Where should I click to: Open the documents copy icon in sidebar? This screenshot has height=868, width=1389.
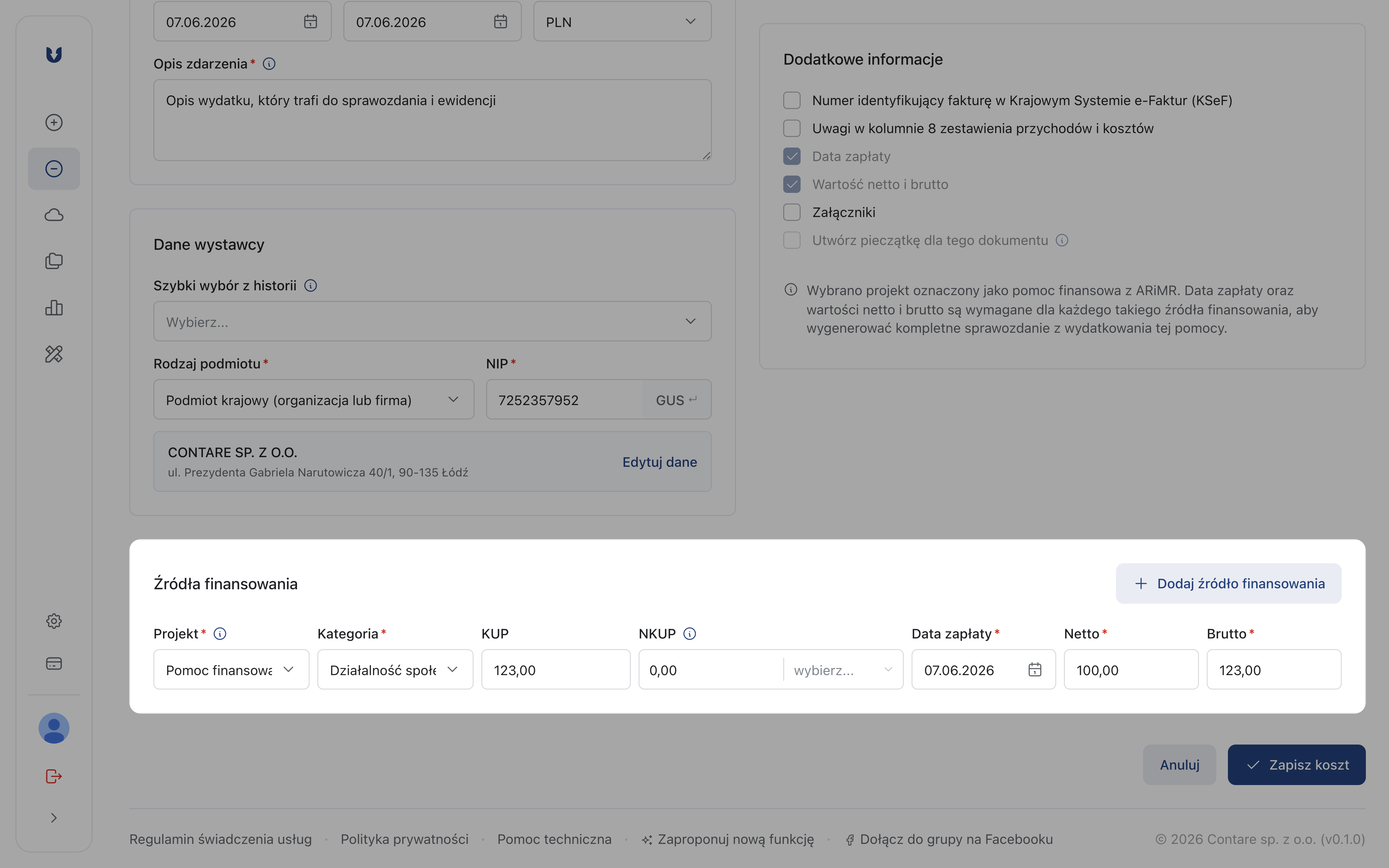54,261
